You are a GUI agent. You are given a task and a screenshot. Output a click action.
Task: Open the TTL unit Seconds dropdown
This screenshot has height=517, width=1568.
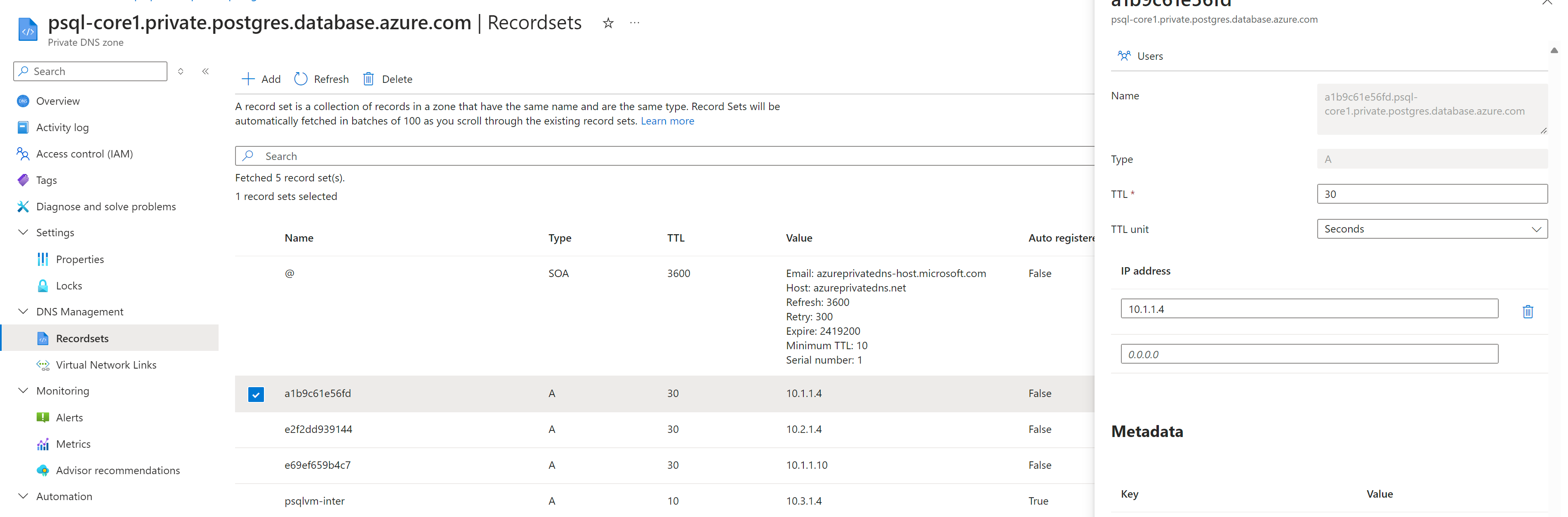[1431, 229]
